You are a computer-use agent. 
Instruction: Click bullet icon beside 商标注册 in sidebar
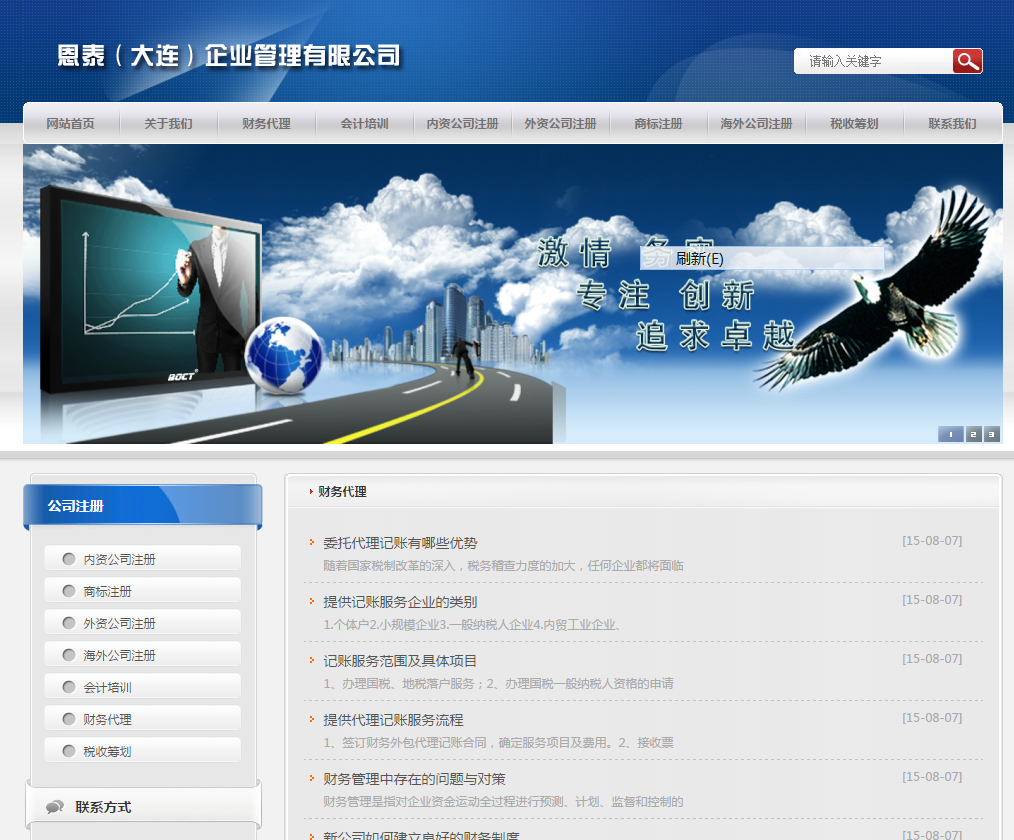click(x=69, y=591)
